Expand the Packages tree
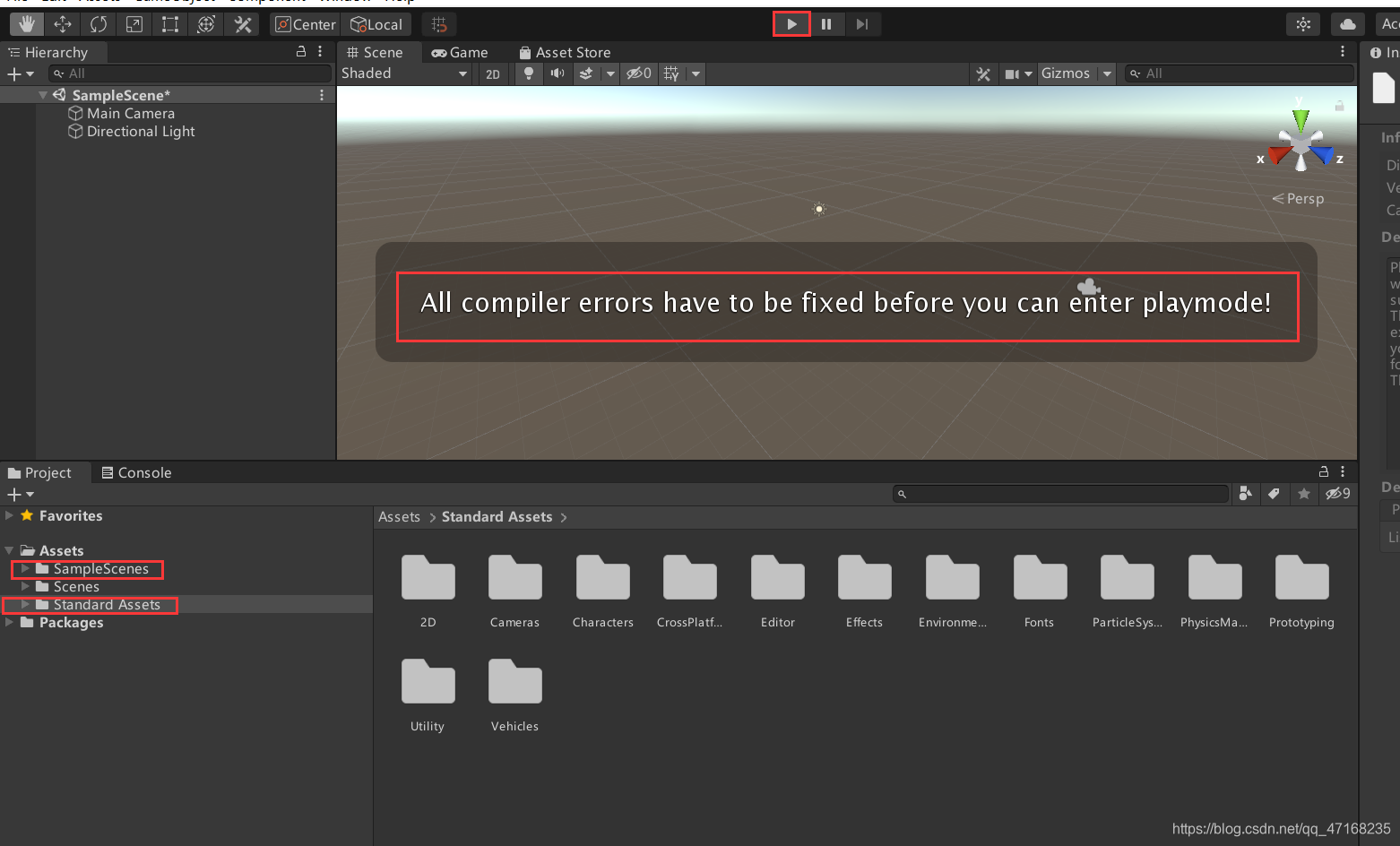The width and height of the screenshot is (1400, 846). [x=10, y=622]
